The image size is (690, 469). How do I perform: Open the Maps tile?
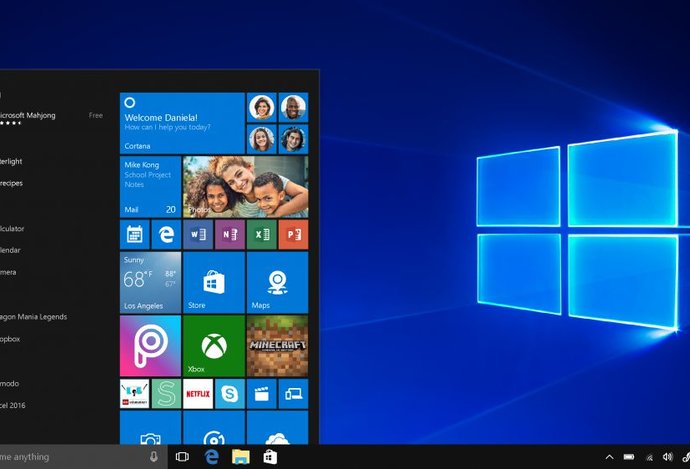(277, 282)
